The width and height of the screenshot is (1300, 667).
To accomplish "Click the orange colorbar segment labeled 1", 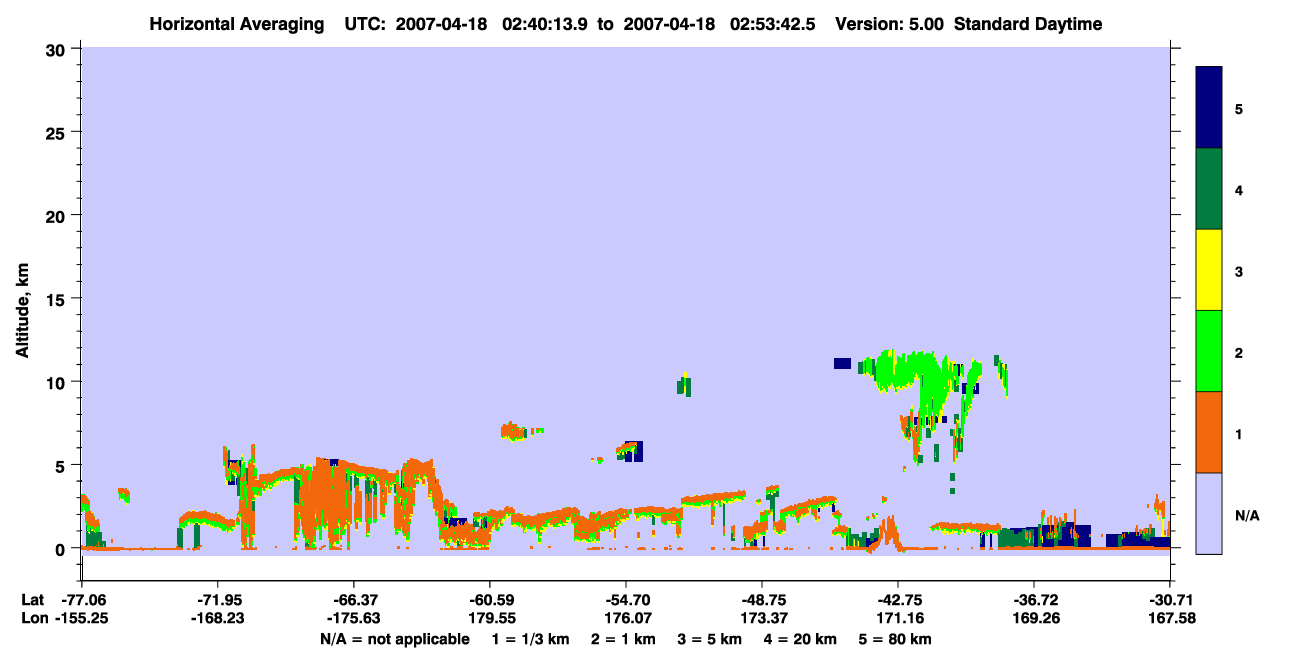I will click(x=1209, y=432).
